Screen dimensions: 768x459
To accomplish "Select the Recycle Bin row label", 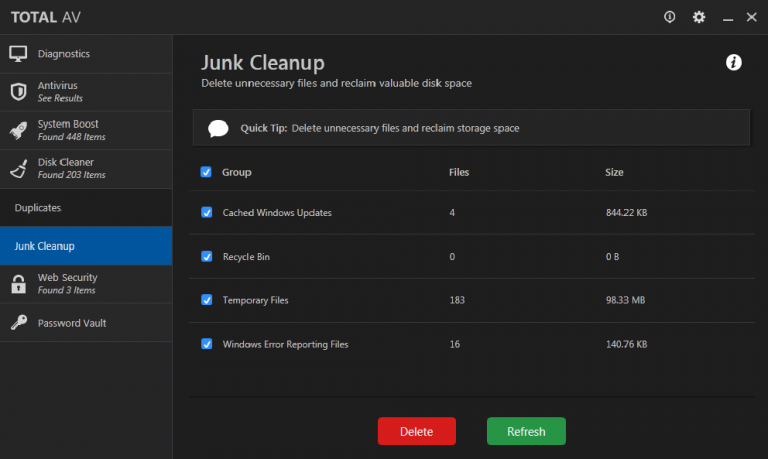I will click(246, 257).
